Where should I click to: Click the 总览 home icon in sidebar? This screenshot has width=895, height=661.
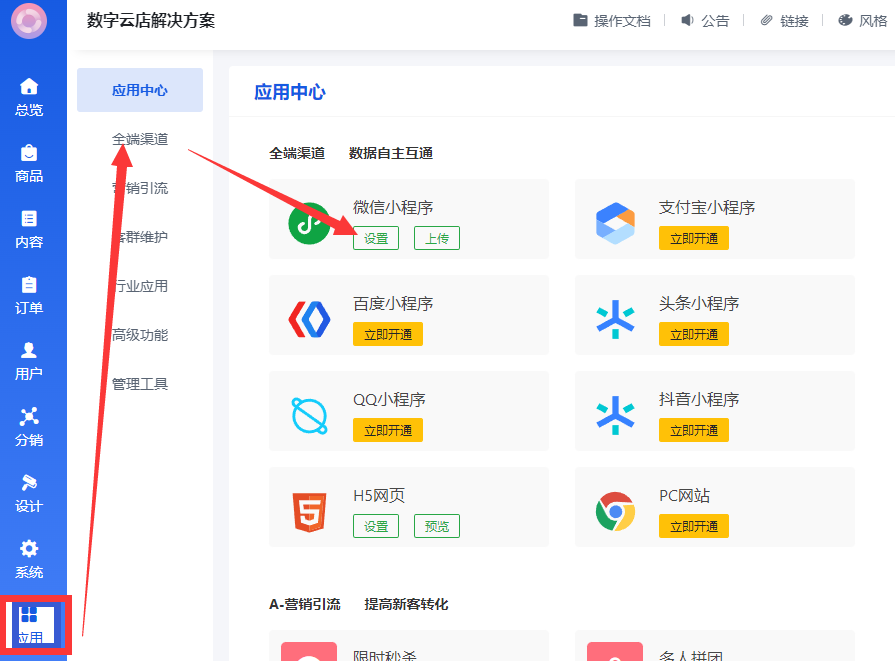[x=29, y=87]
